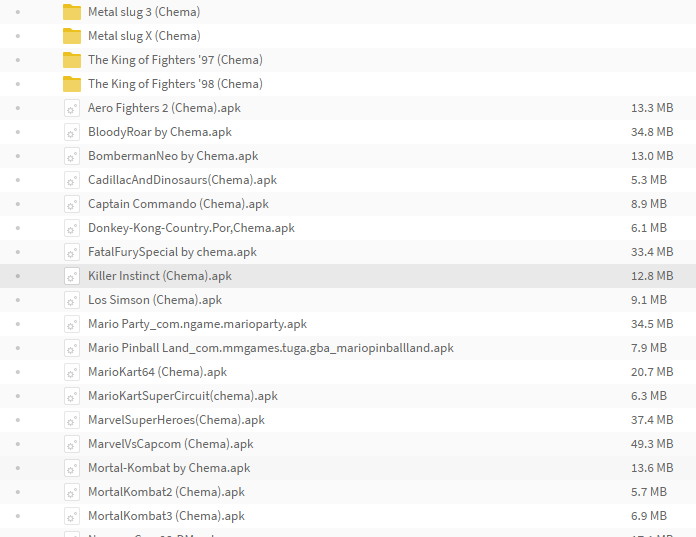Click folder icon for King of Fighters '97
Viewport: 696px width, 537px height.
pos(72,60)
